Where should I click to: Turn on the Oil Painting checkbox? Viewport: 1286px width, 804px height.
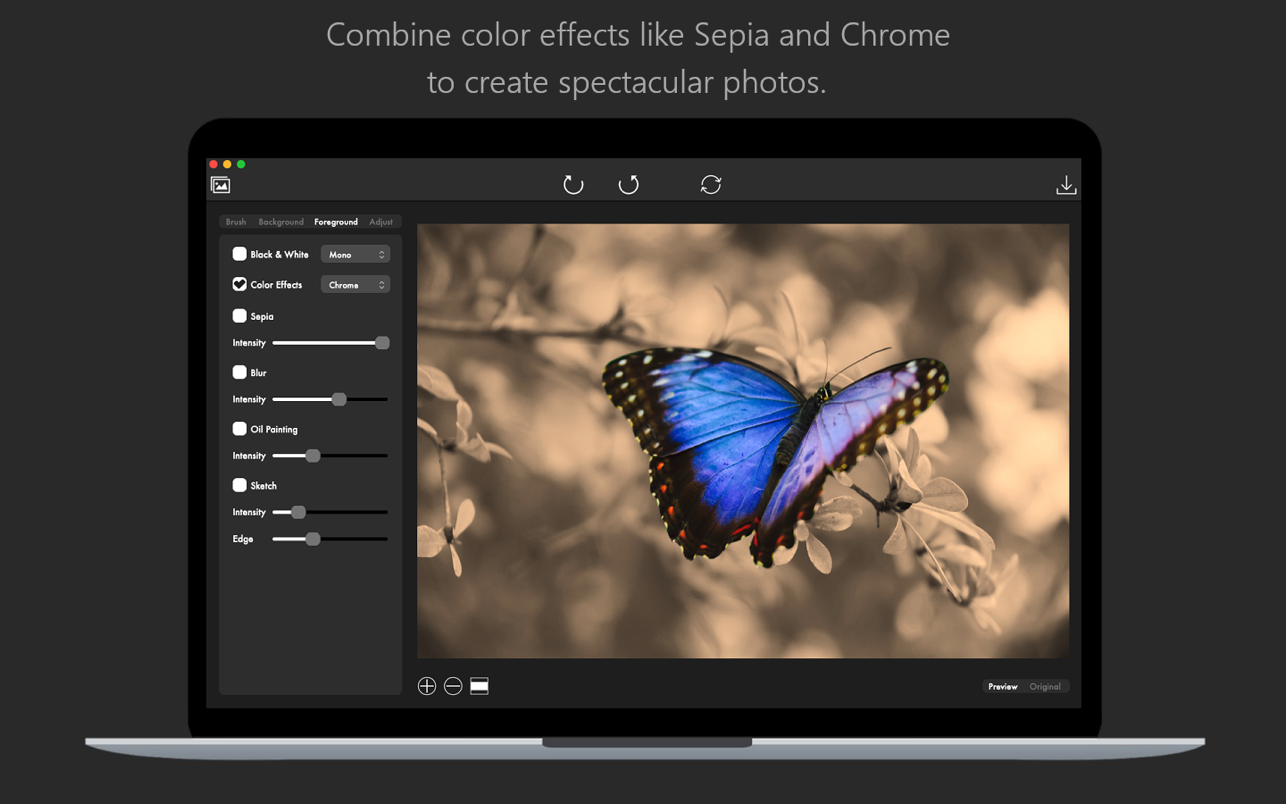coord(240,429)
